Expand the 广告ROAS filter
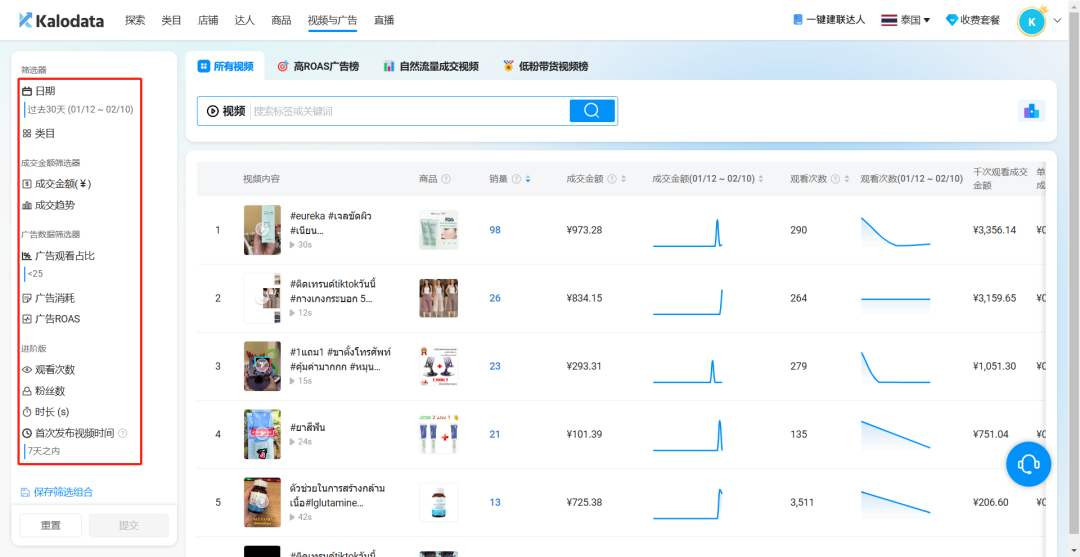The height and width of the screenshot is (557, 1080). pos(51,319)
